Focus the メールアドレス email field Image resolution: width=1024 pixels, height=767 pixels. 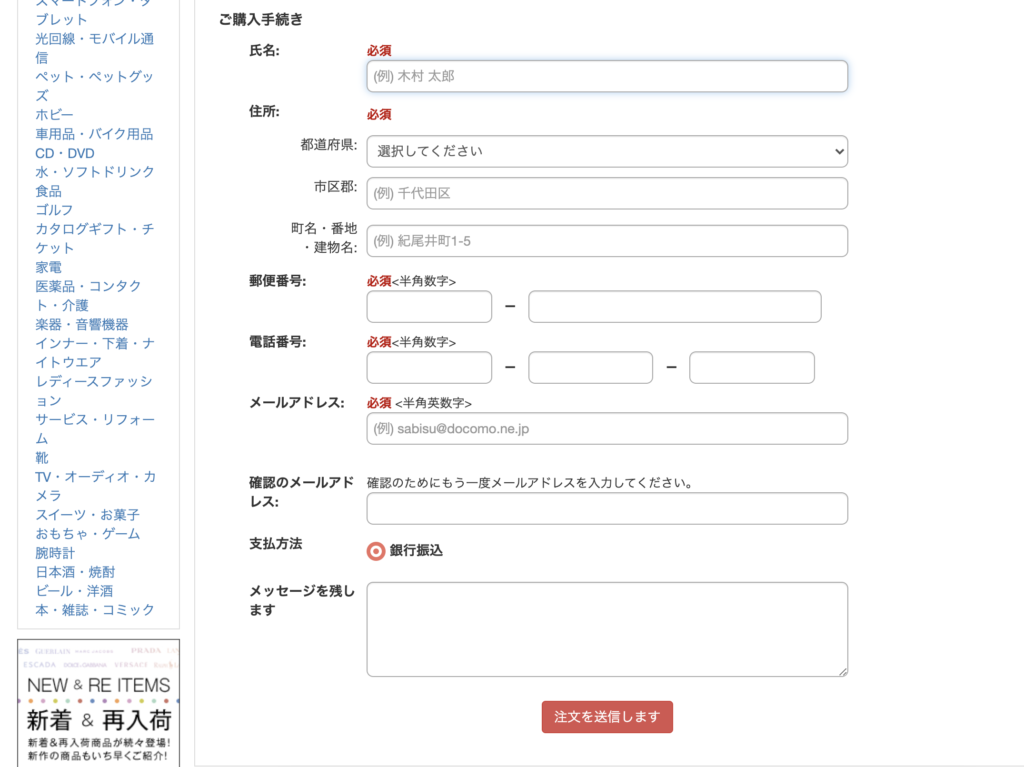point(606,429)
